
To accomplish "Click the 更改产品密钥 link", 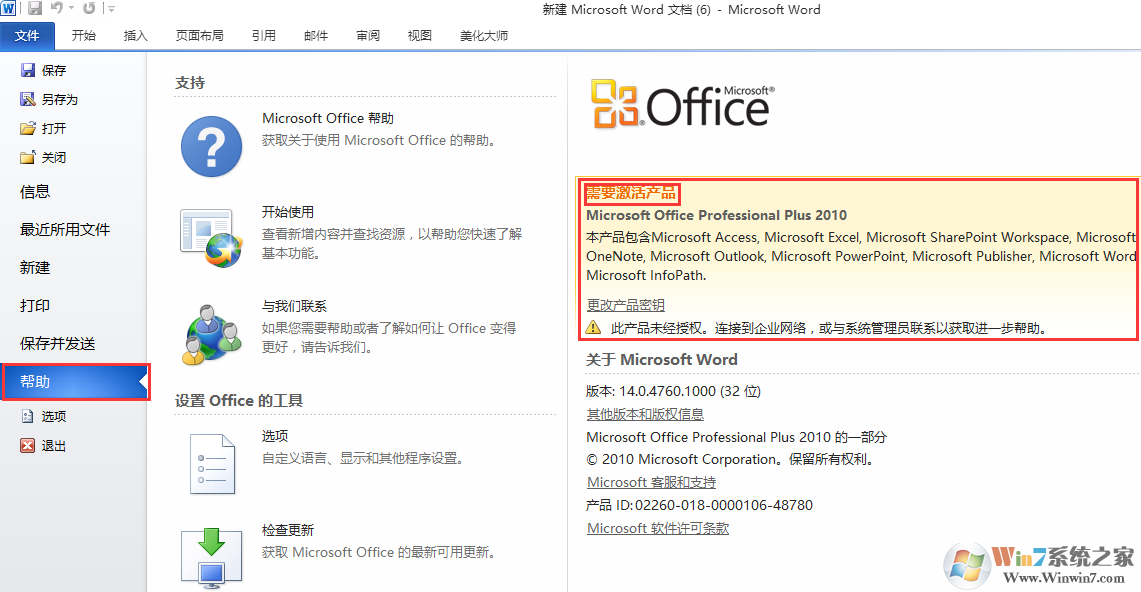I will (x=626, y=305).
